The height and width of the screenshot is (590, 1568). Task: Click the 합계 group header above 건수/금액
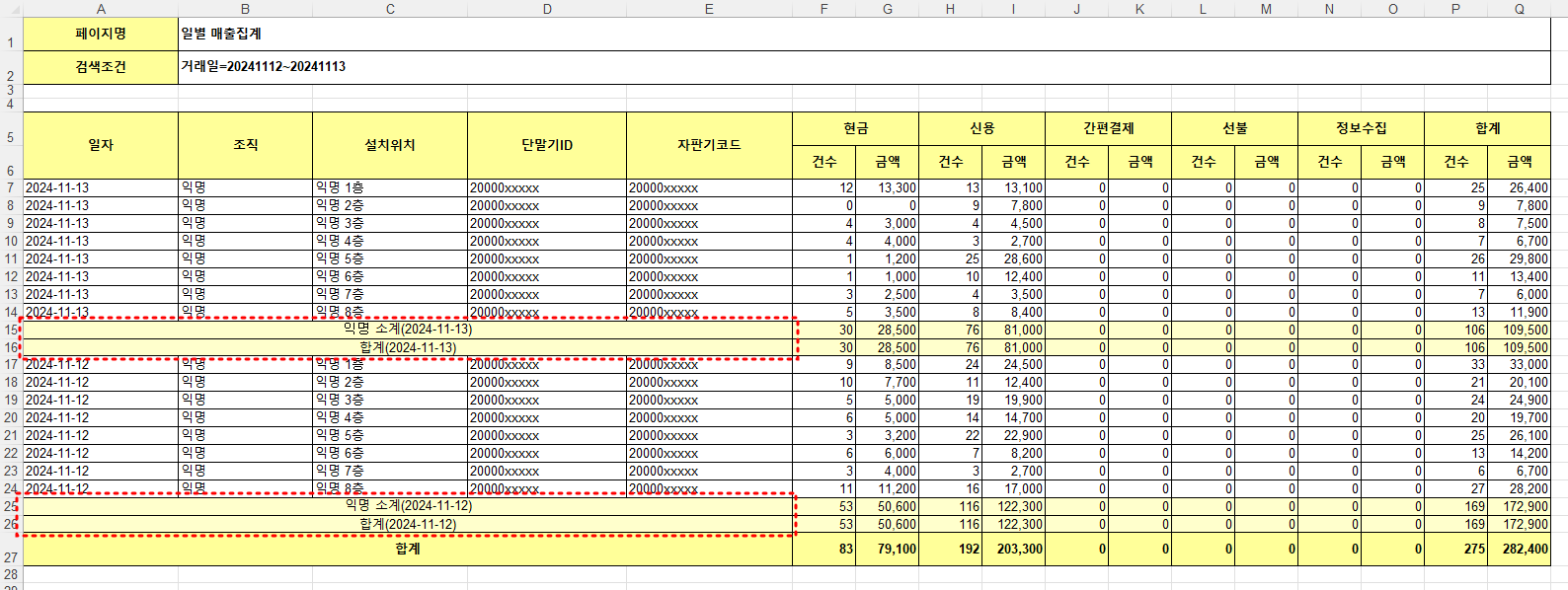pos(1488,128)
